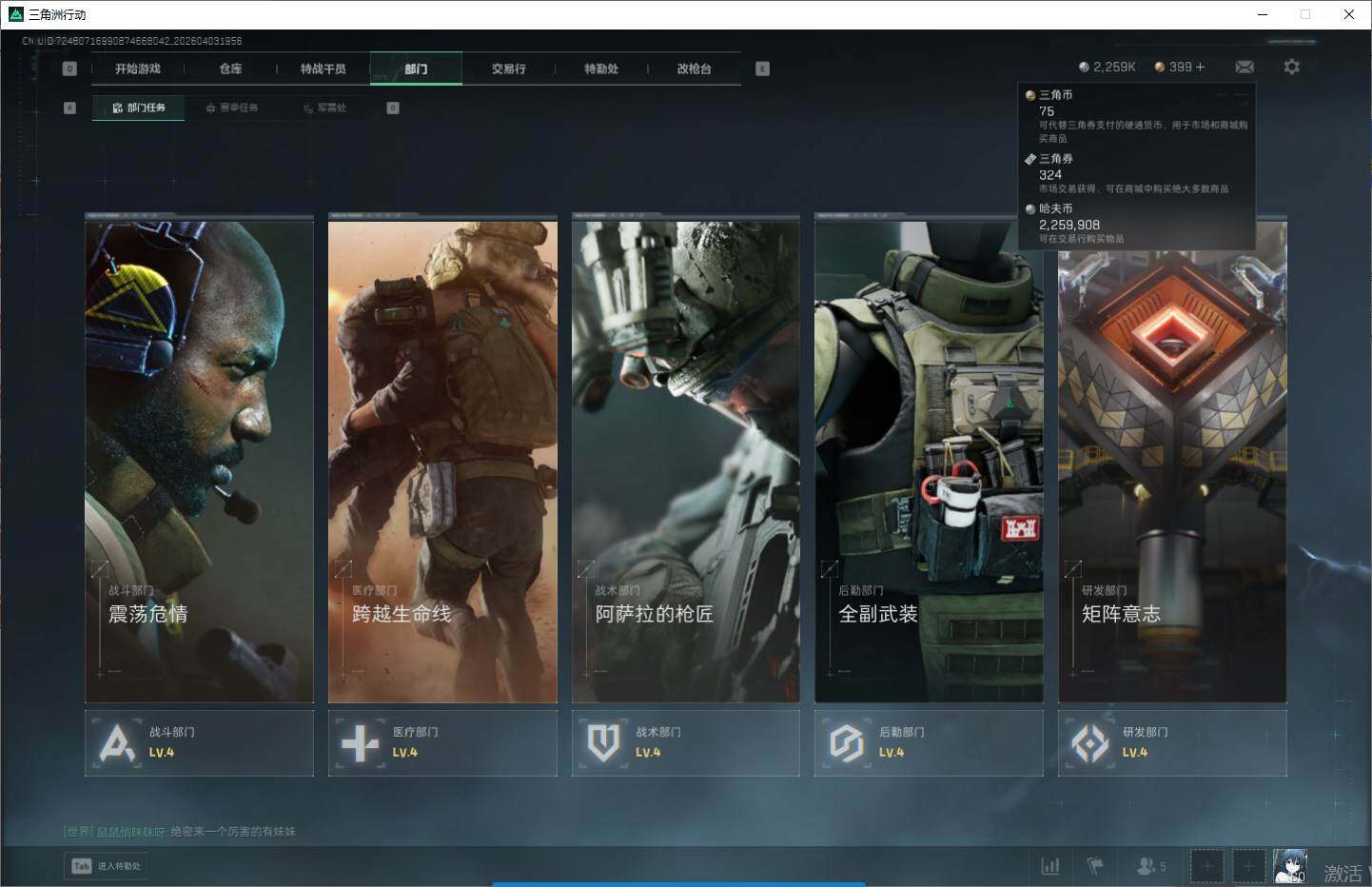The height and width of the screenshot is (887, 1372).
Task: Open the 交易行 tab
Action: [x=508, y=69]
